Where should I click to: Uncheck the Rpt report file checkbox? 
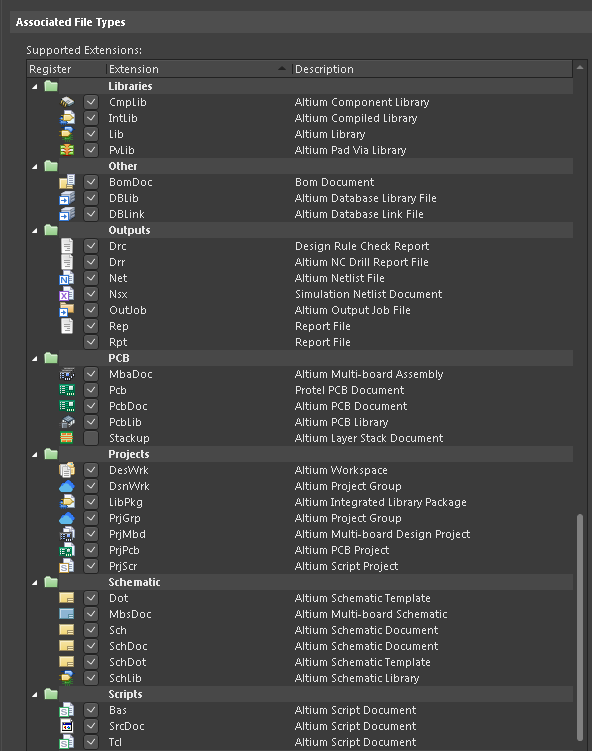[x=91, y=342]
